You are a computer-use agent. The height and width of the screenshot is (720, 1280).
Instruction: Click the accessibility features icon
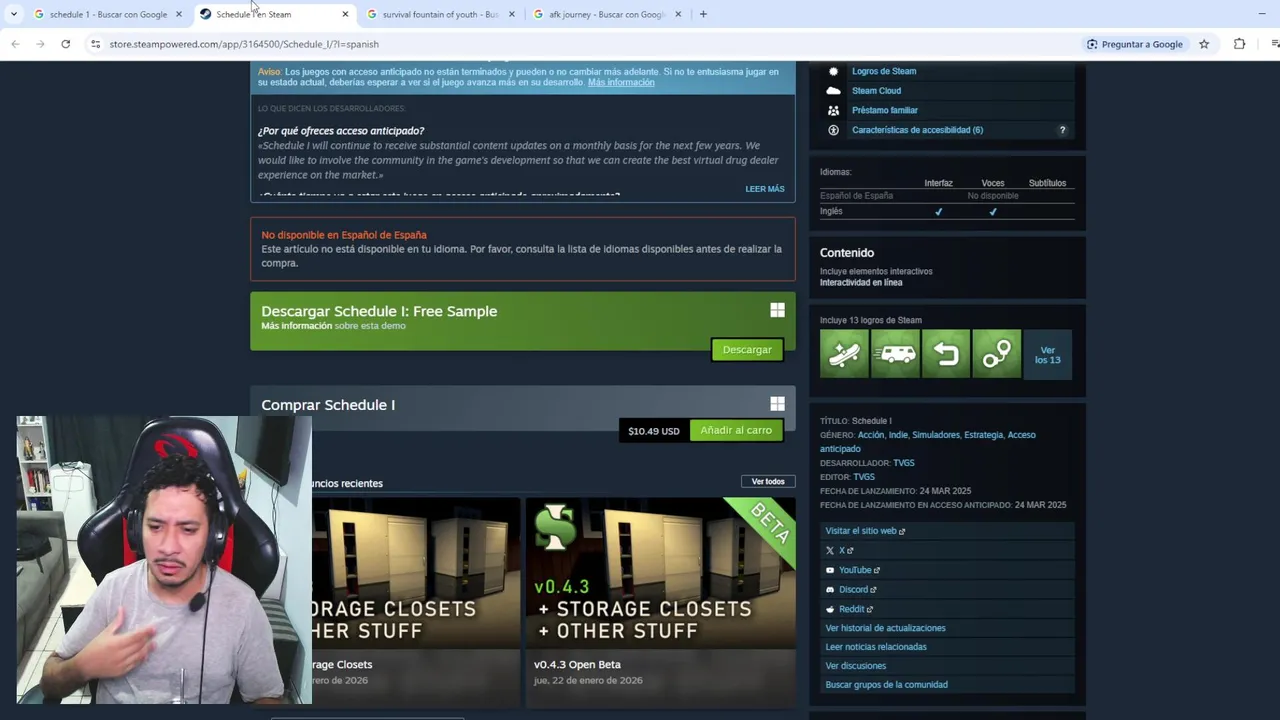pos(833,130)
